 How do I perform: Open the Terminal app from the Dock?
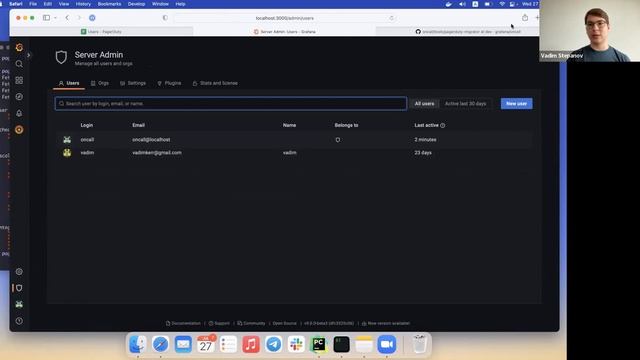341,344
